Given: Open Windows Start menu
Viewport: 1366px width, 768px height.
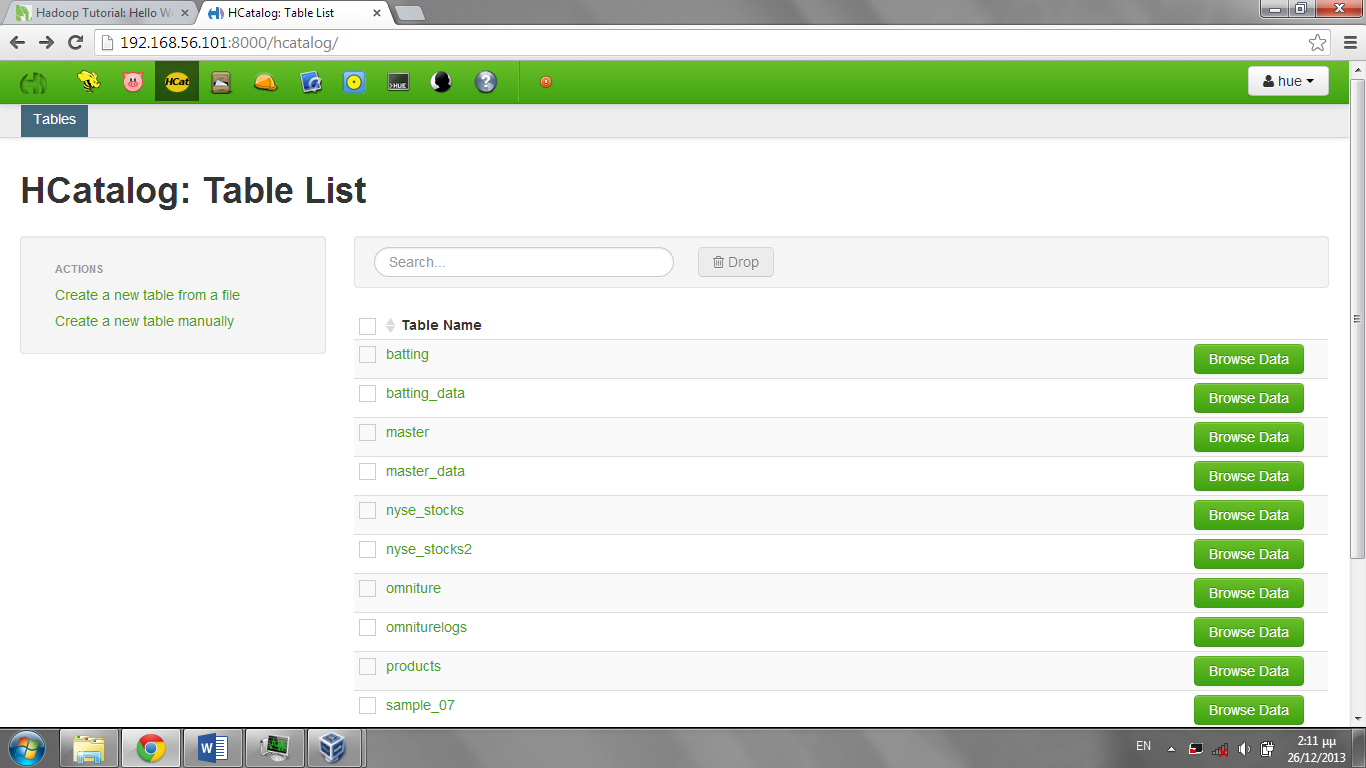Looking at the screenshot, I should click(27, 748).
